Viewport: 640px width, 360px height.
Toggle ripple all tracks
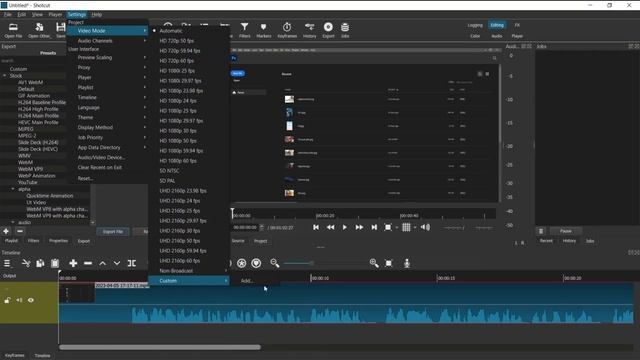pos(242,263)
